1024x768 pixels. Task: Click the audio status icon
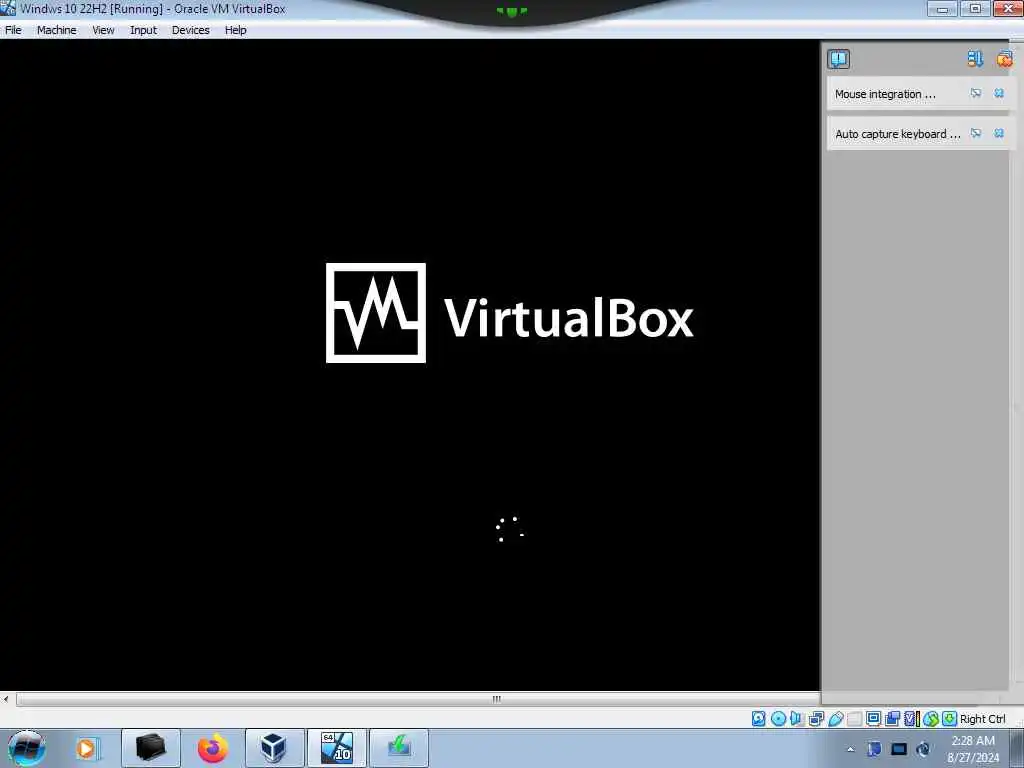(x=797, y=718)
